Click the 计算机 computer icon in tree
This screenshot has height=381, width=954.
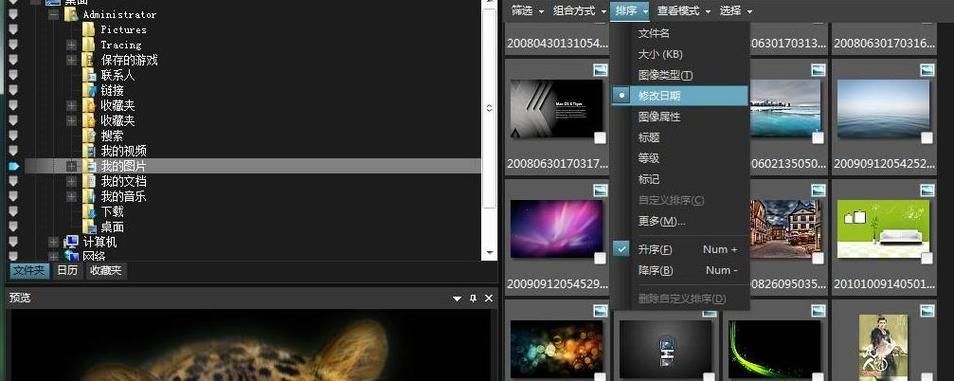[x=71, y=242]
